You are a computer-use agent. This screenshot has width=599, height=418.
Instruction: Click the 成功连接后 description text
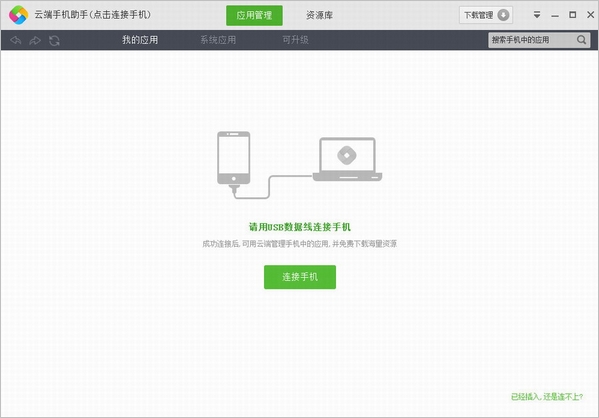click(300, 244)
